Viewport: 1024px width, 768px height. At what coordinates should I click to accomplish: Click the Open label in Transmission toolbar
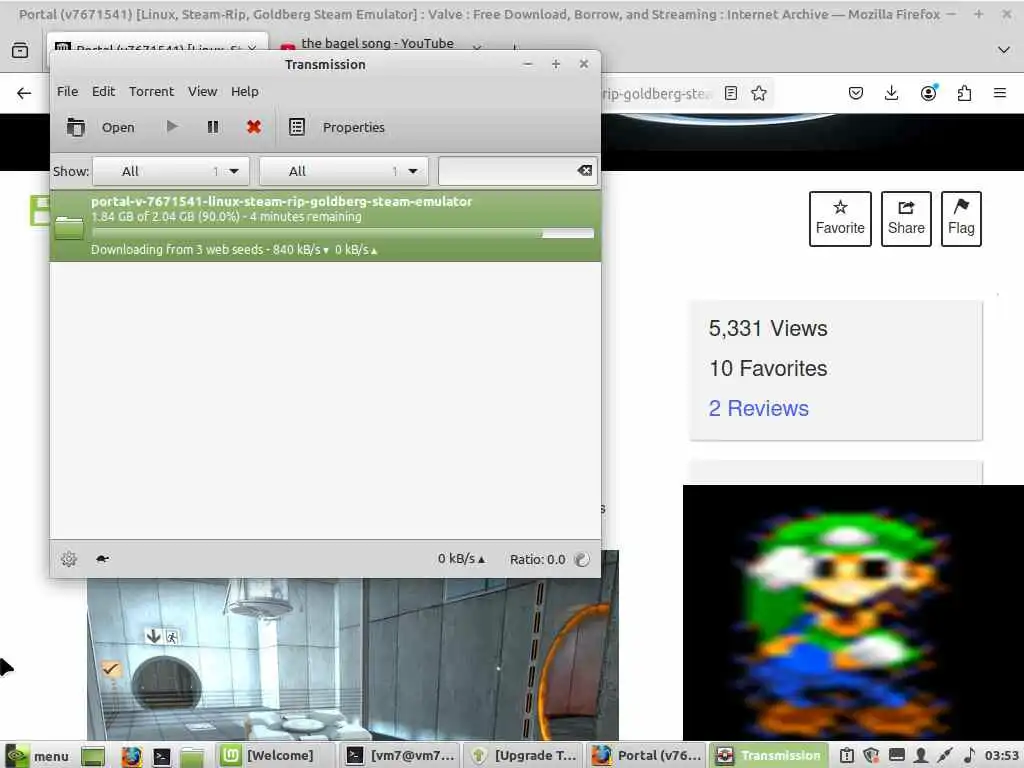(118, 127)
